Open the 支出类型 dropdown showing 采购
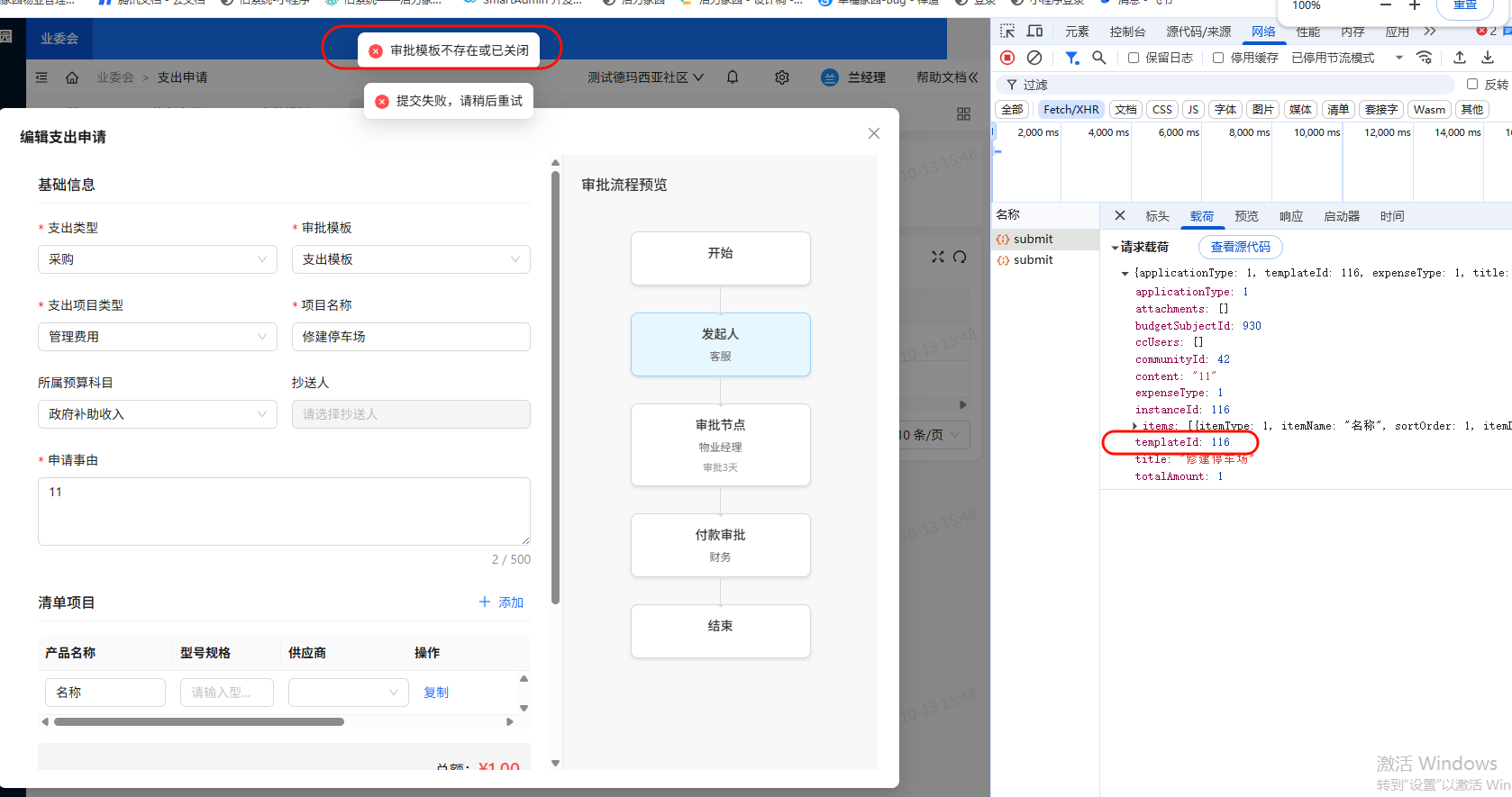 [158, 259]
